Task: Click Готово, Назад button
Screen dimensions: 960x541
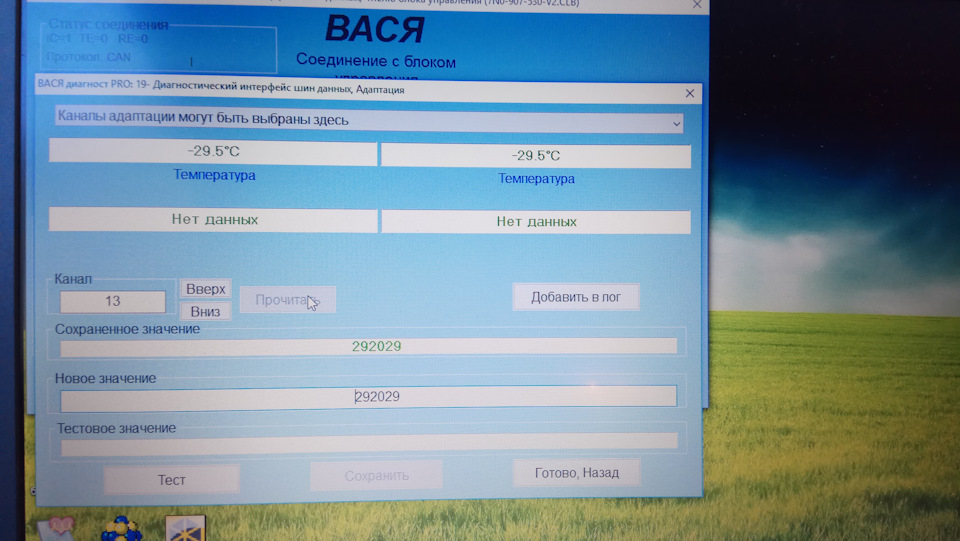Action: coord(577,472)
